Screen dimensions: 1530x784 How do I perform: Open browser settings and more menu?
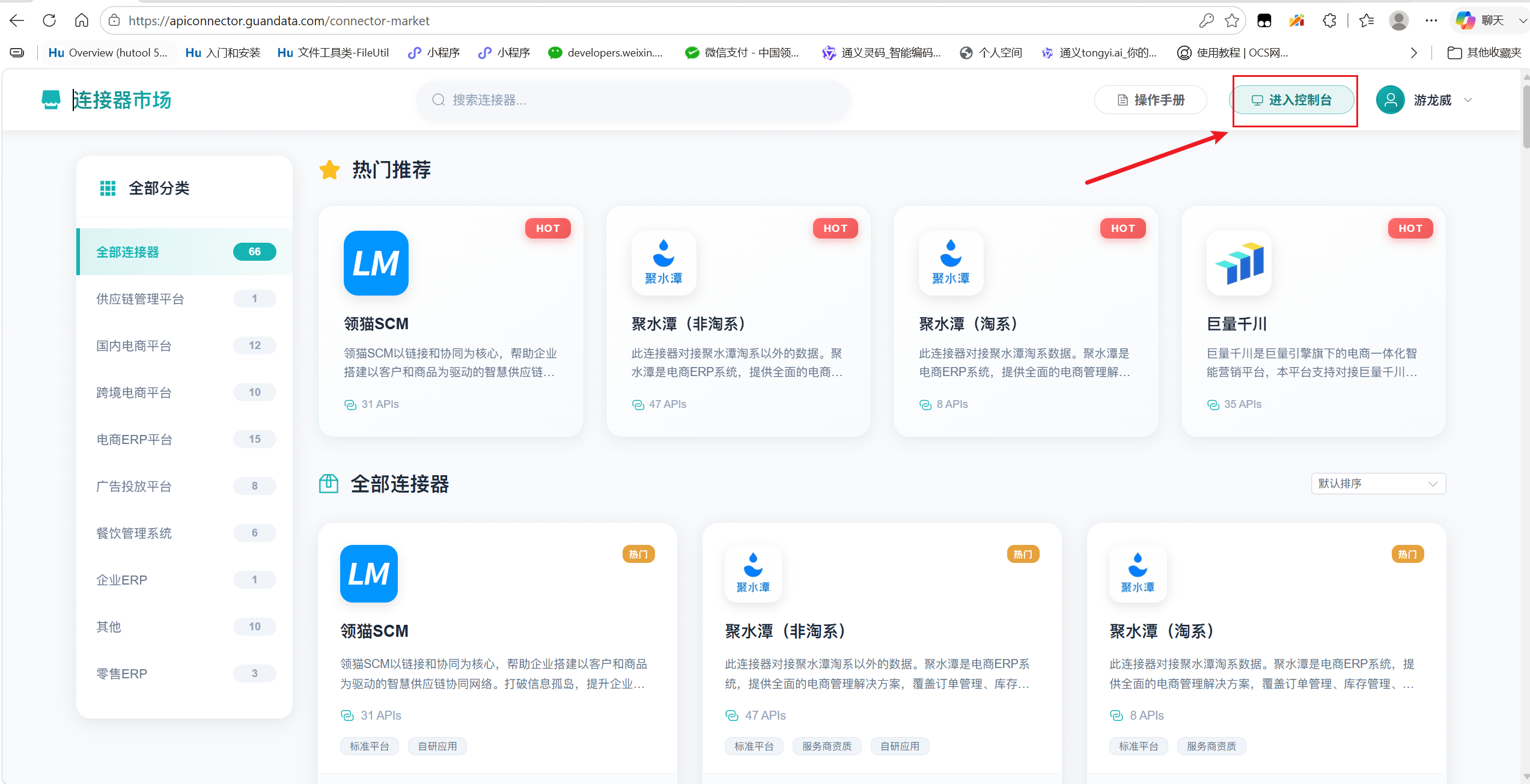(1431, 20)
